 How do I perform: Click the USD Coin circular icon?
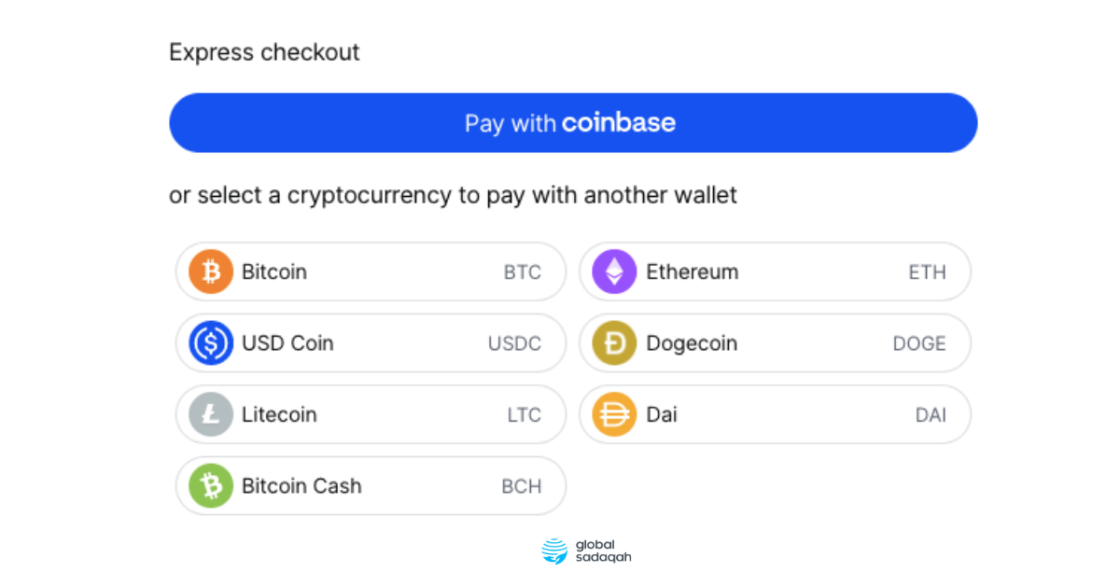coord(210,343)
